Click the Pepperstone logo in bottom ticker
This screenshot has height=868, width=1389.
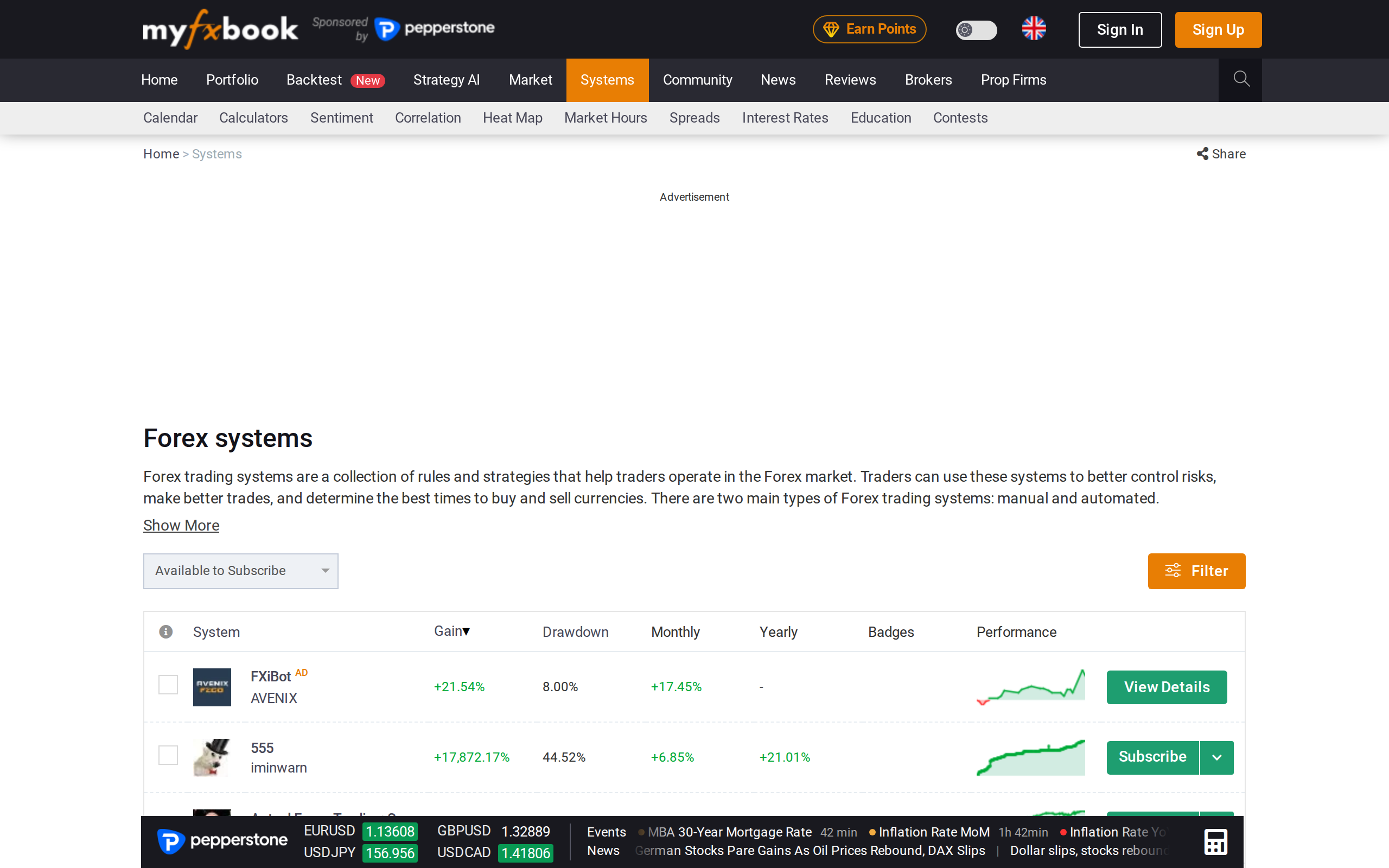222,841
